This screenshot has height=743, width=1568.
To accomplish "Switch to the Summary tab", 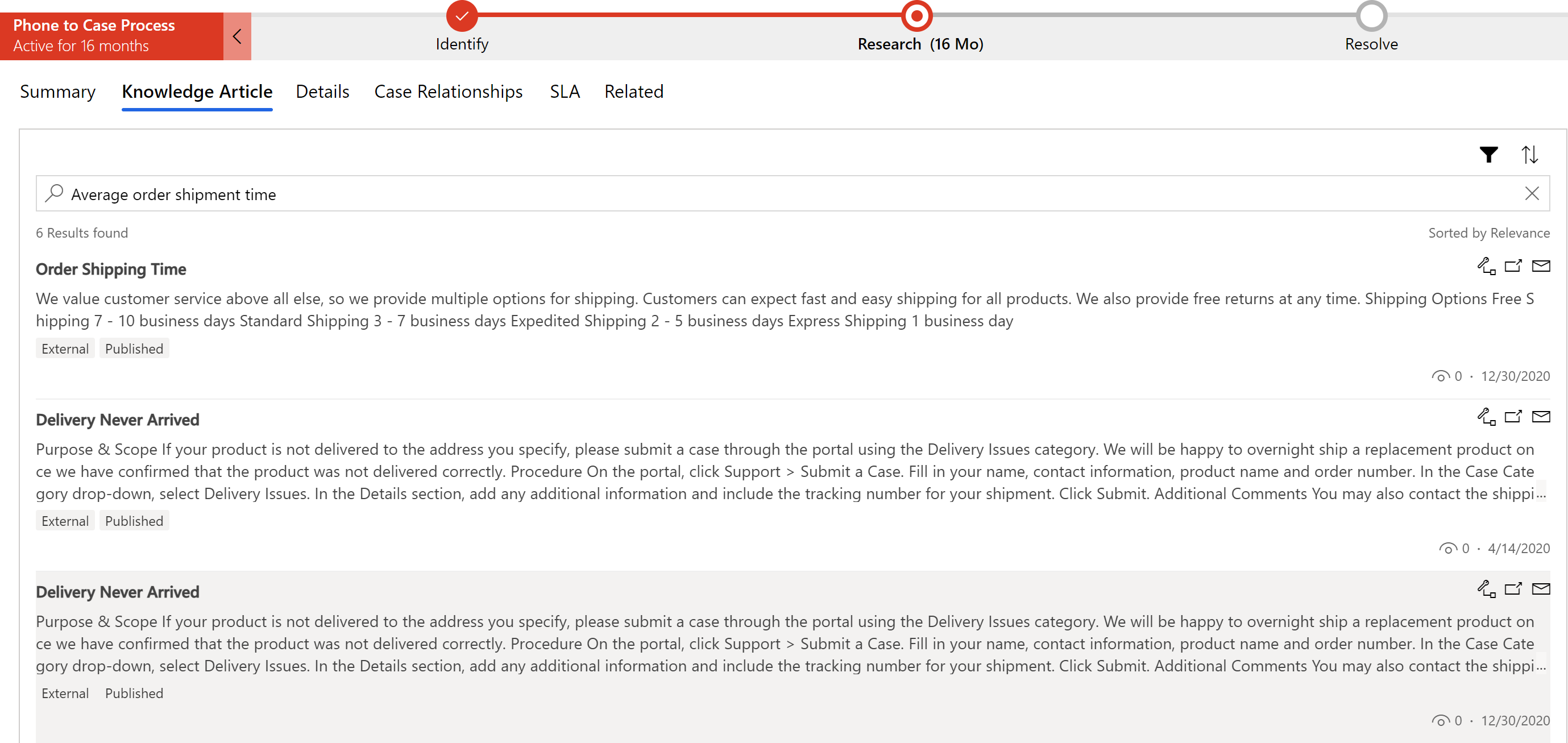I will tap(57, 91).
